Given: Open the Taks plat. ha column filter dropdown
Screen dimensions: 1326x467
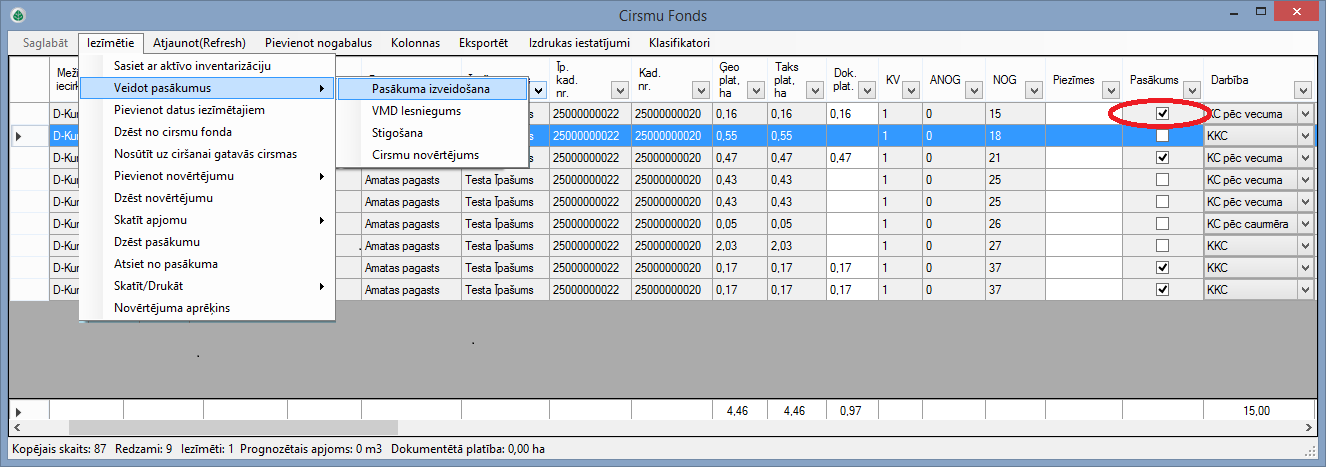Looking at the screenshot, I should (x=815, y=91).
